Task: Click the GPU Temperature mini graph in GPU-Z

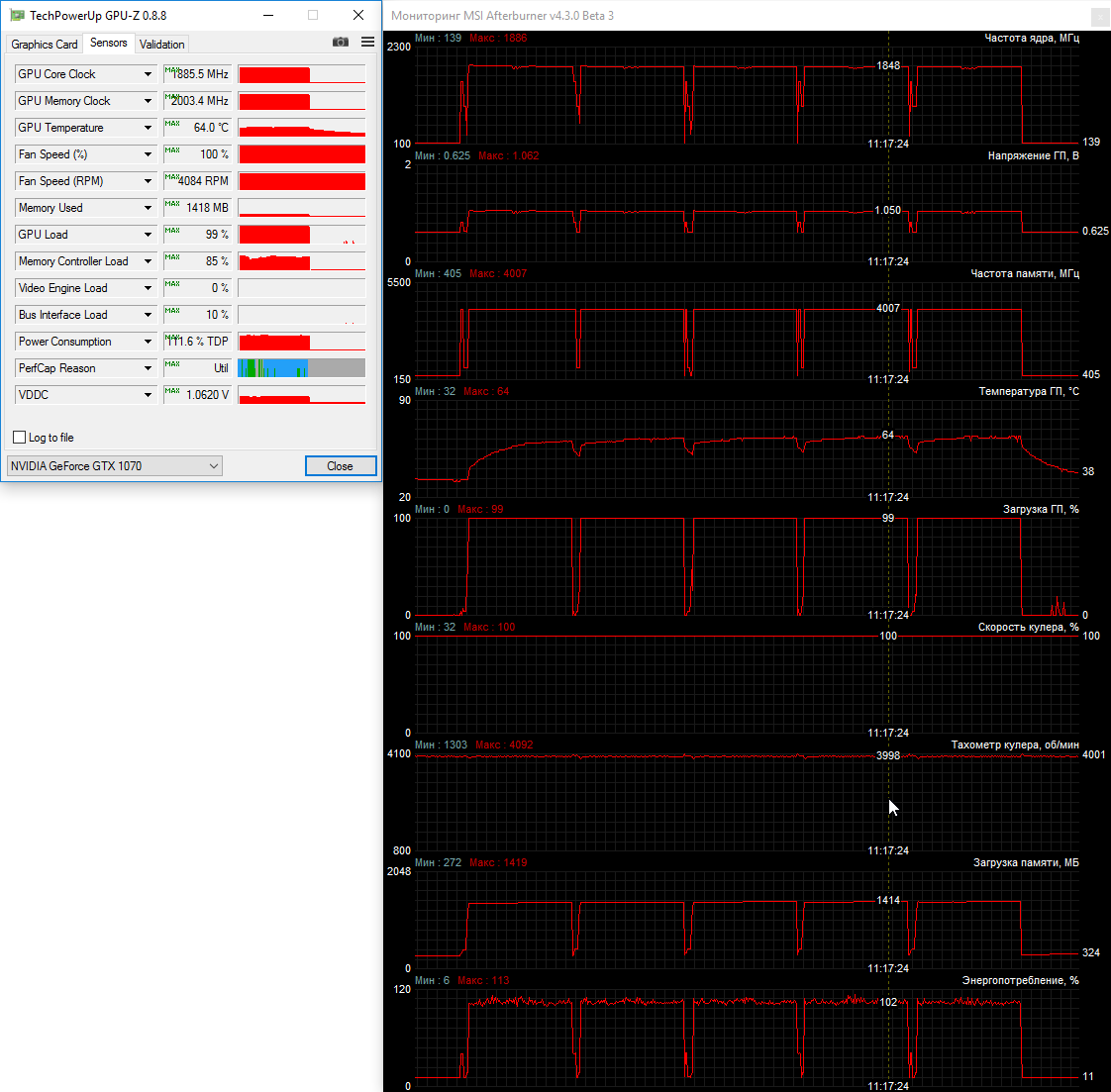Action: (x=301, y=128)
